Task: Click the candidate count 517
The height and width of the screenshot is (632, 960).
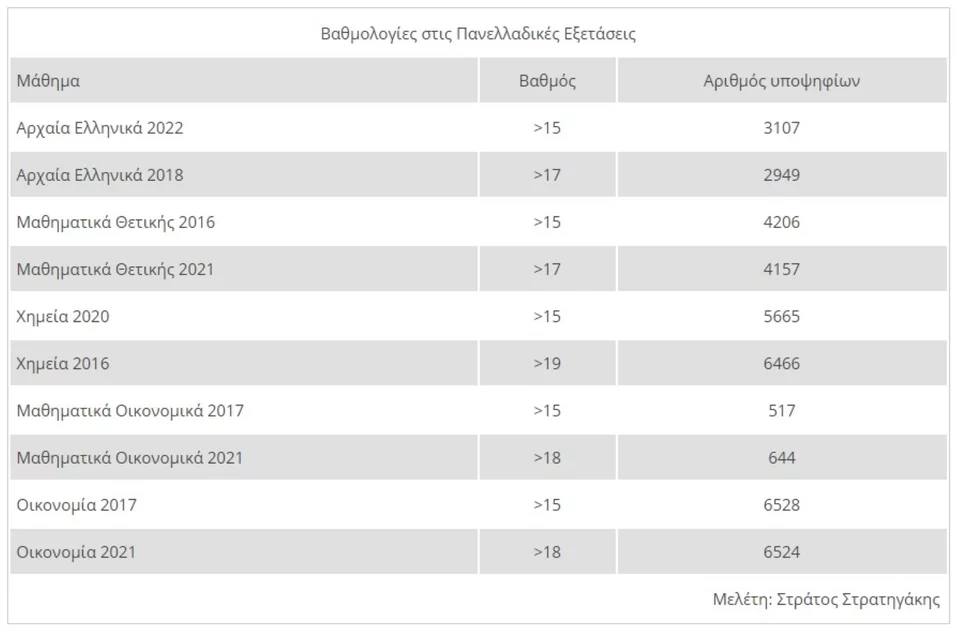Action: click(x=781, y=410)
